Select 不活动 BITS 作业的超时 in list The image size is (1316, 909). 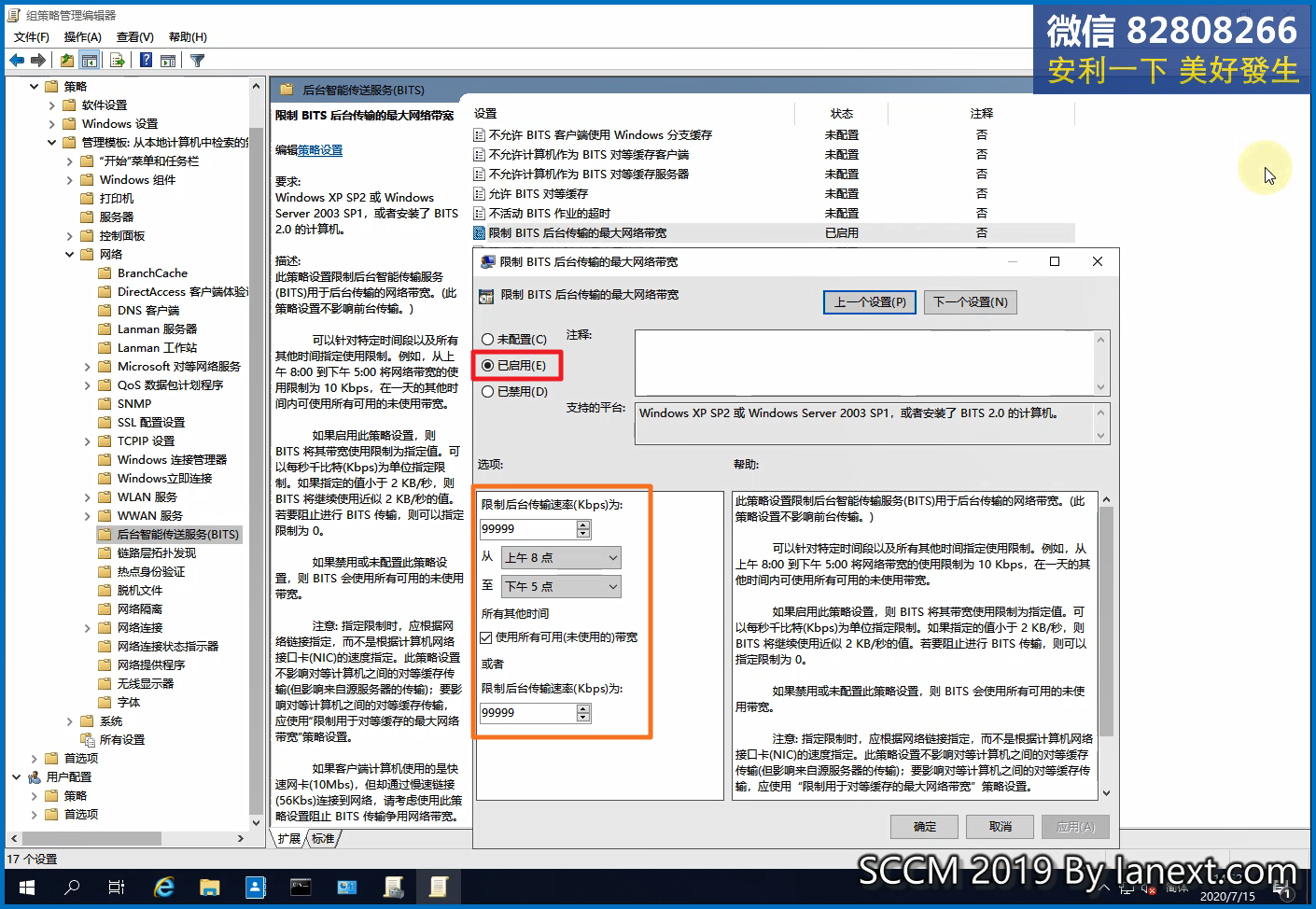550,213
